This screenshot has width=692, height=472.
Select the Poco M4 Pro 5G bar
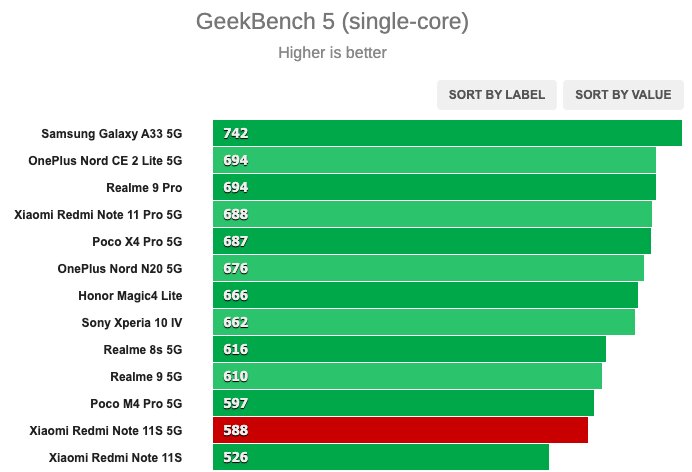click(403, 403)
